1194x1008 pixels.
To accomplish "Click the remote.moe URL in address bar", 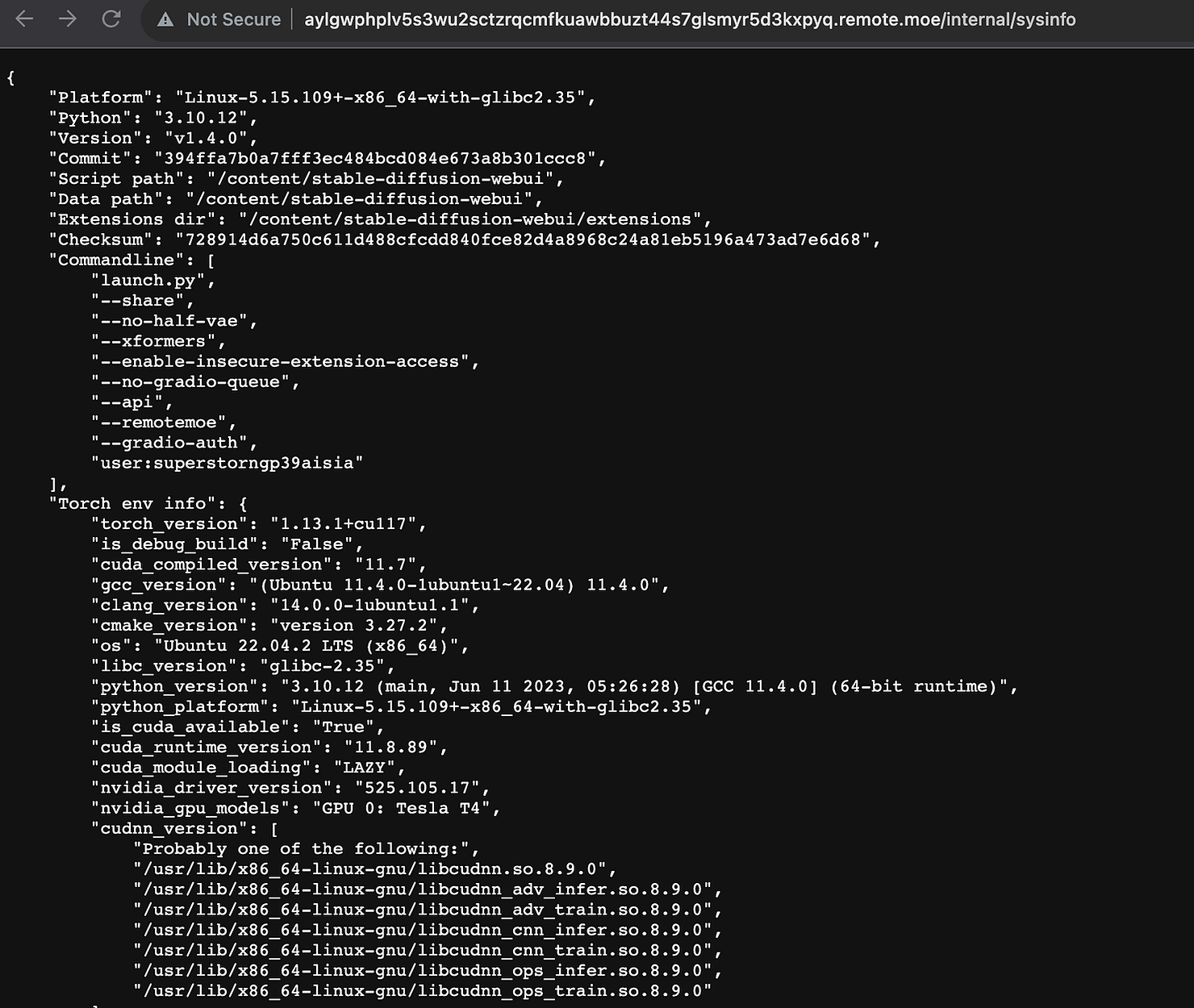I will pyautogui.click(x=689, y=19).
